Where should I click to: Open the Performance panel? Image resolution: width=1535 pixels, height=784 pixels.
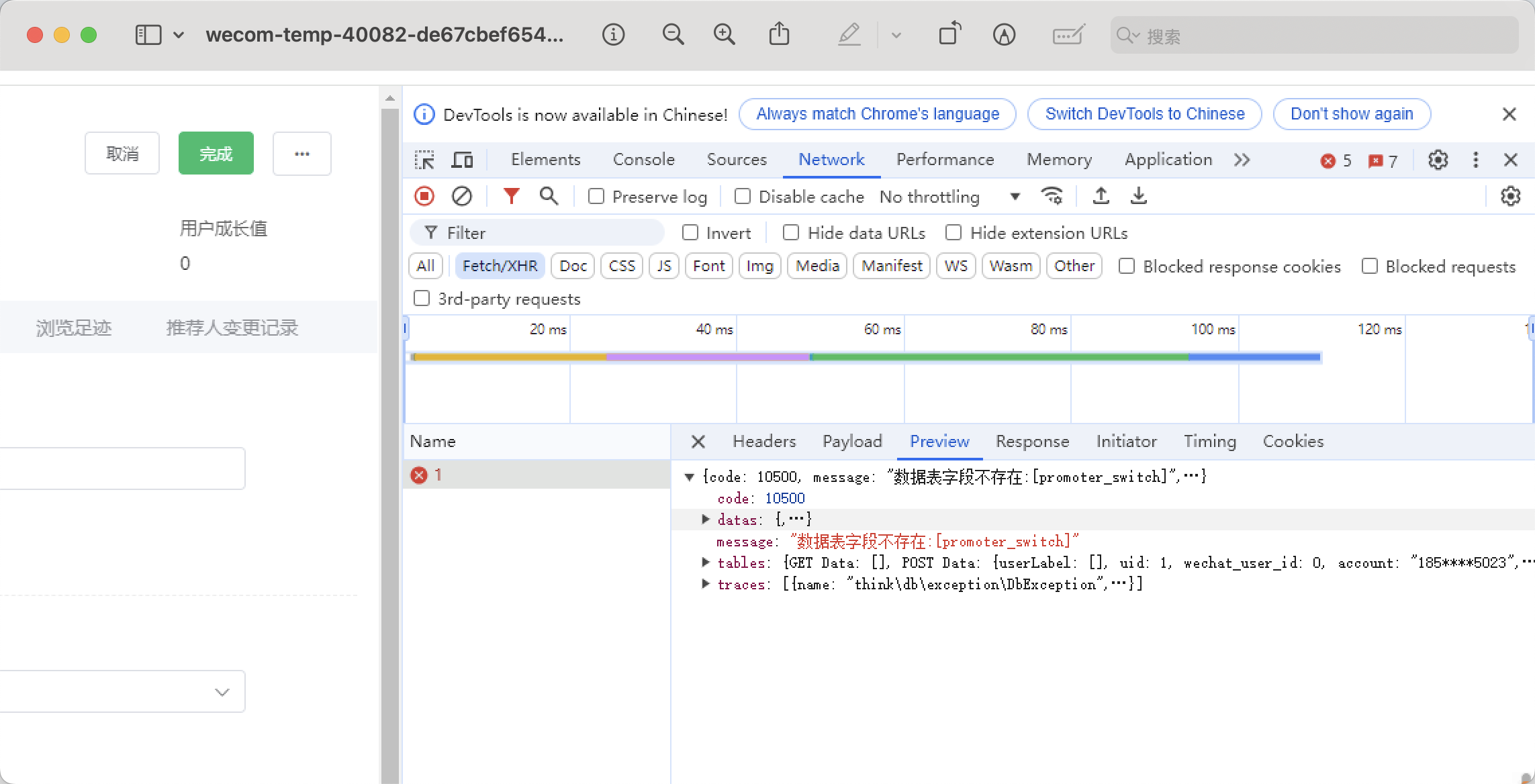point(945,160)
